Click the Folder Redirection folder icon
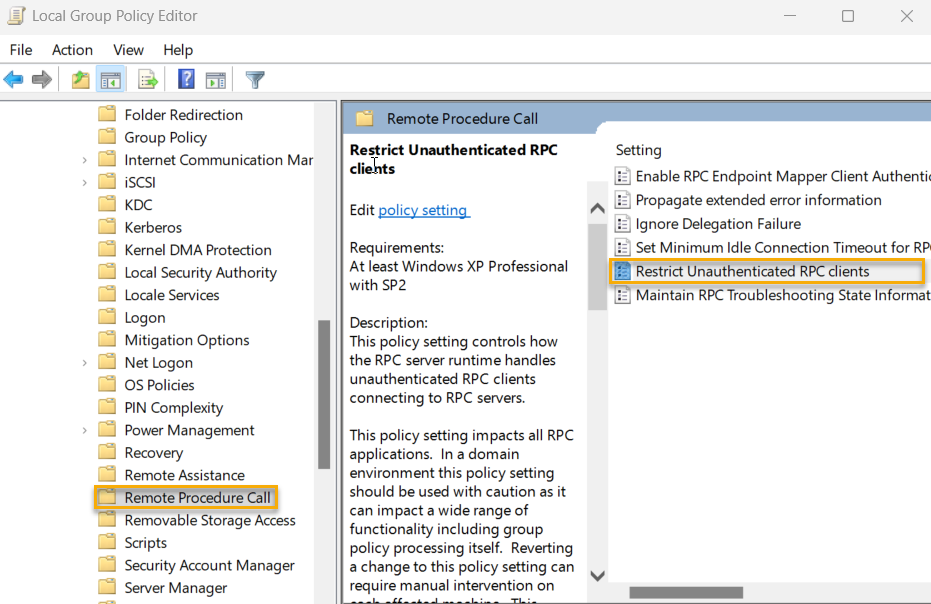 coord(107,114)
